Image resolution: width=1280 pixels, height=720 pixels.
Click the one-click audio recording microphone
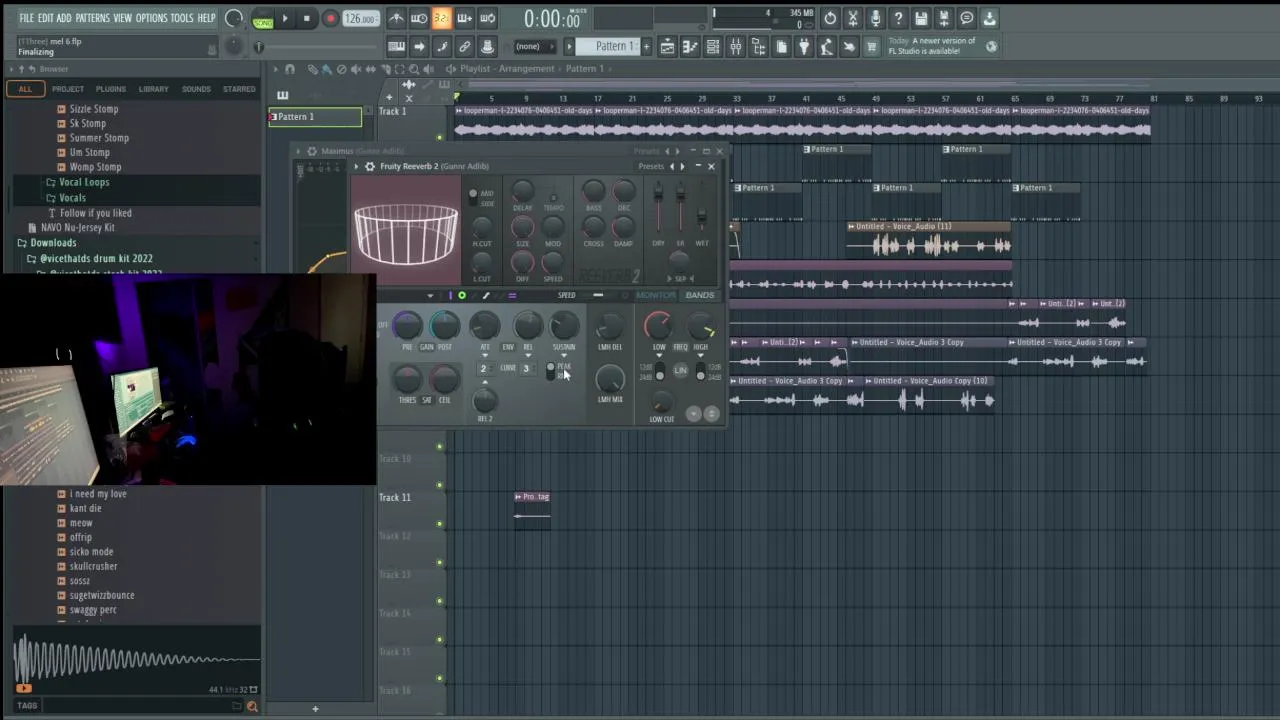click(875, 18)
